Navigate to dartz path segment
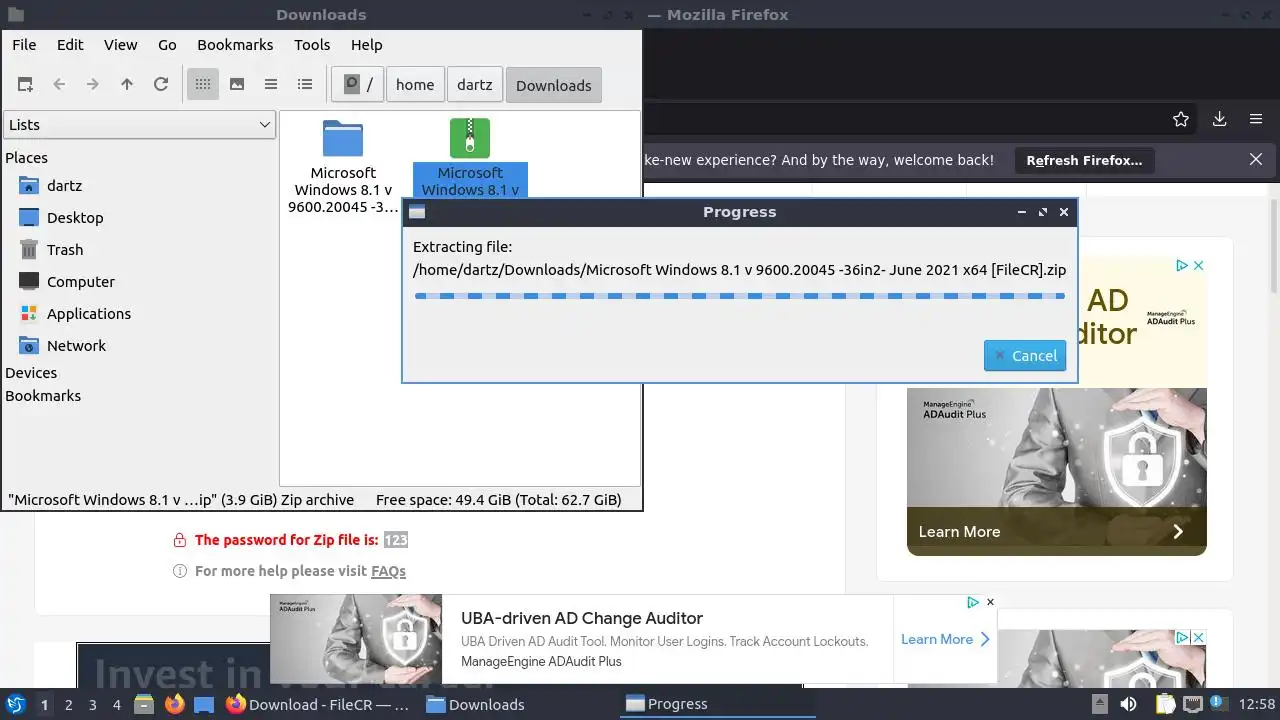Viewport: 1280px width, 720px height. pos(475,85)
